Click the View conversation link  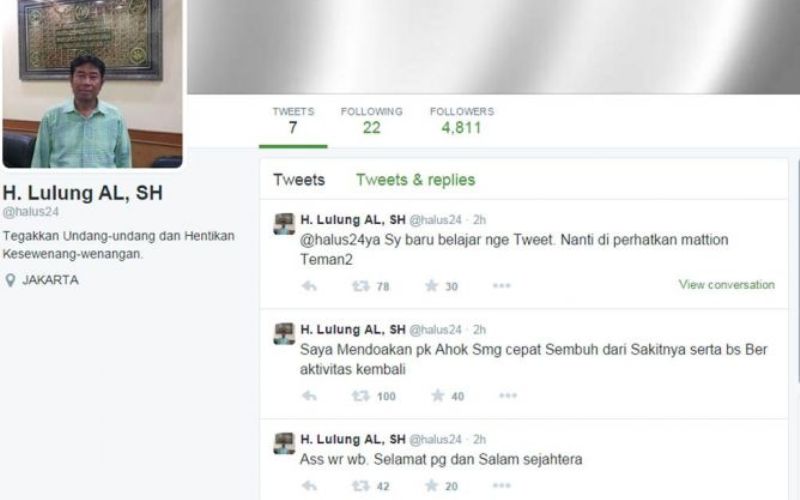[x=727, y=285]
